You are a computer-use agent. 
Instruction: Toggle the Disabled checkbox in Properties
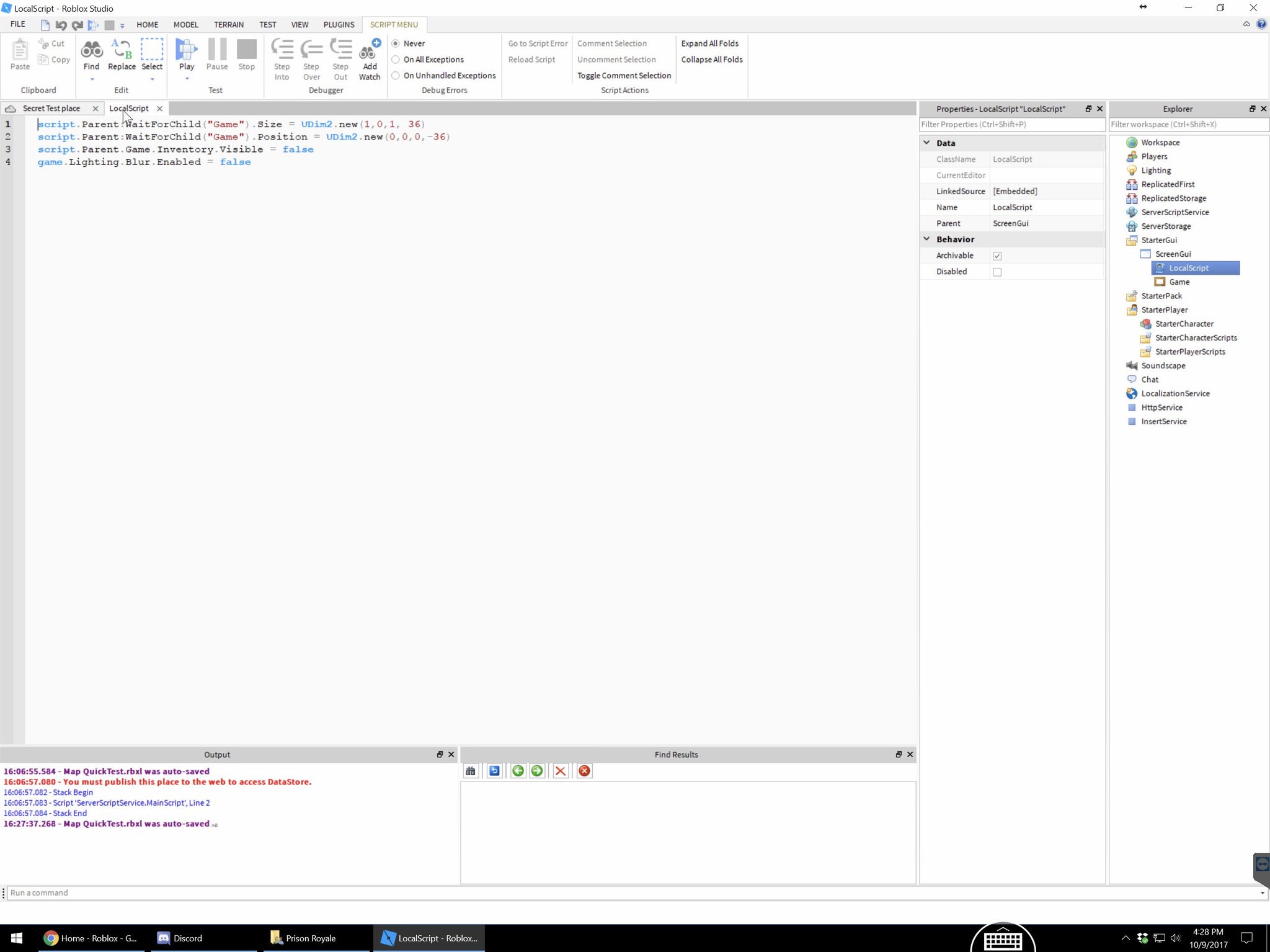[x=997, y=271]
